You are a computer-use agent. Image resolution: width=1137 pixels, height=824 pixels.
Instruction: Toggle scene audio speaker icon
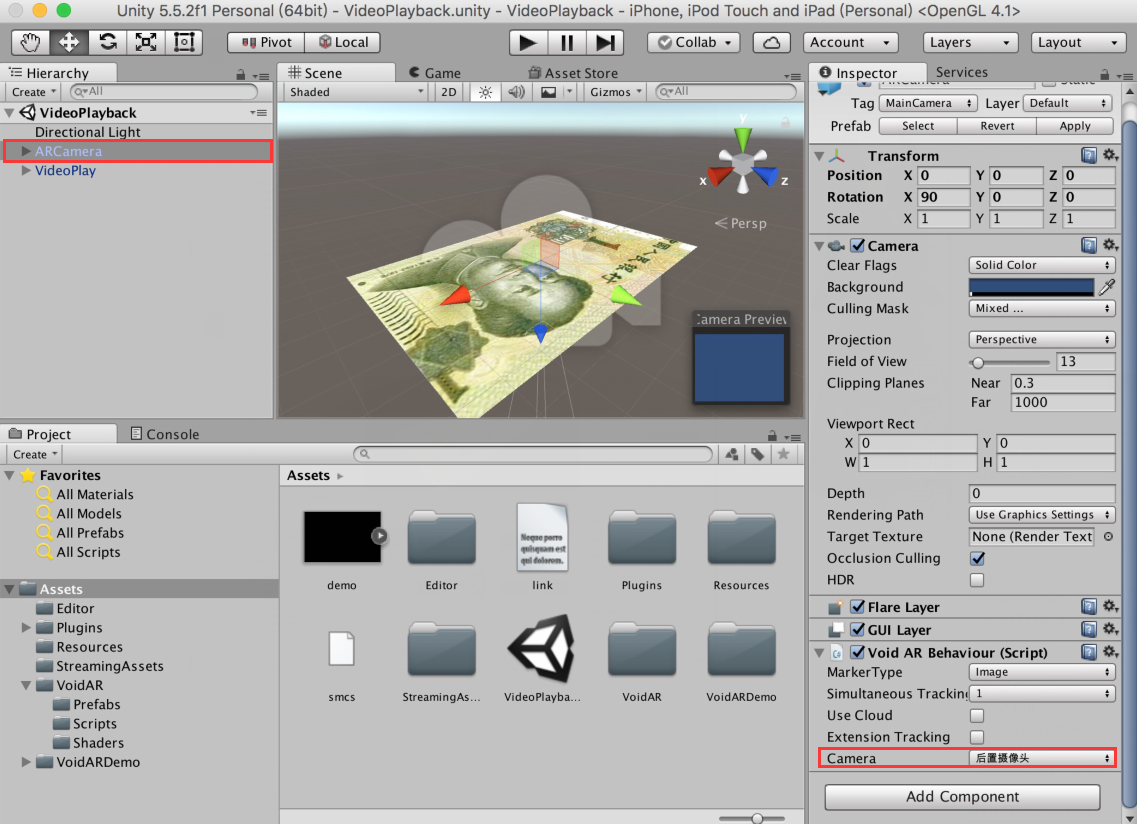click(516, 92)
